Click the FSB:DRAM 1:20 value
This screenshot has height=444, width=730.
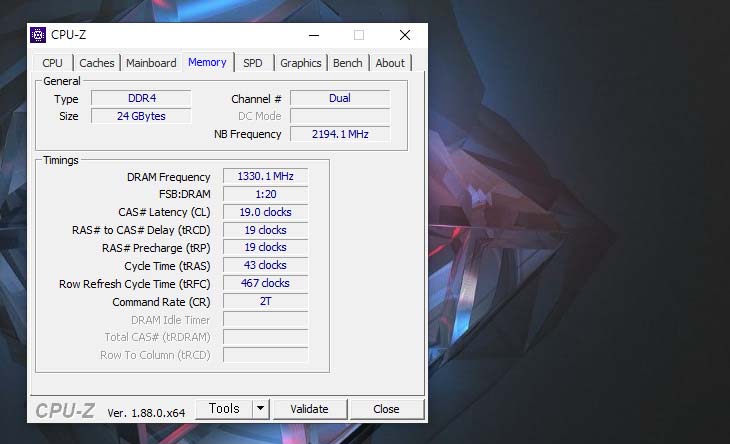coord(265,194)
